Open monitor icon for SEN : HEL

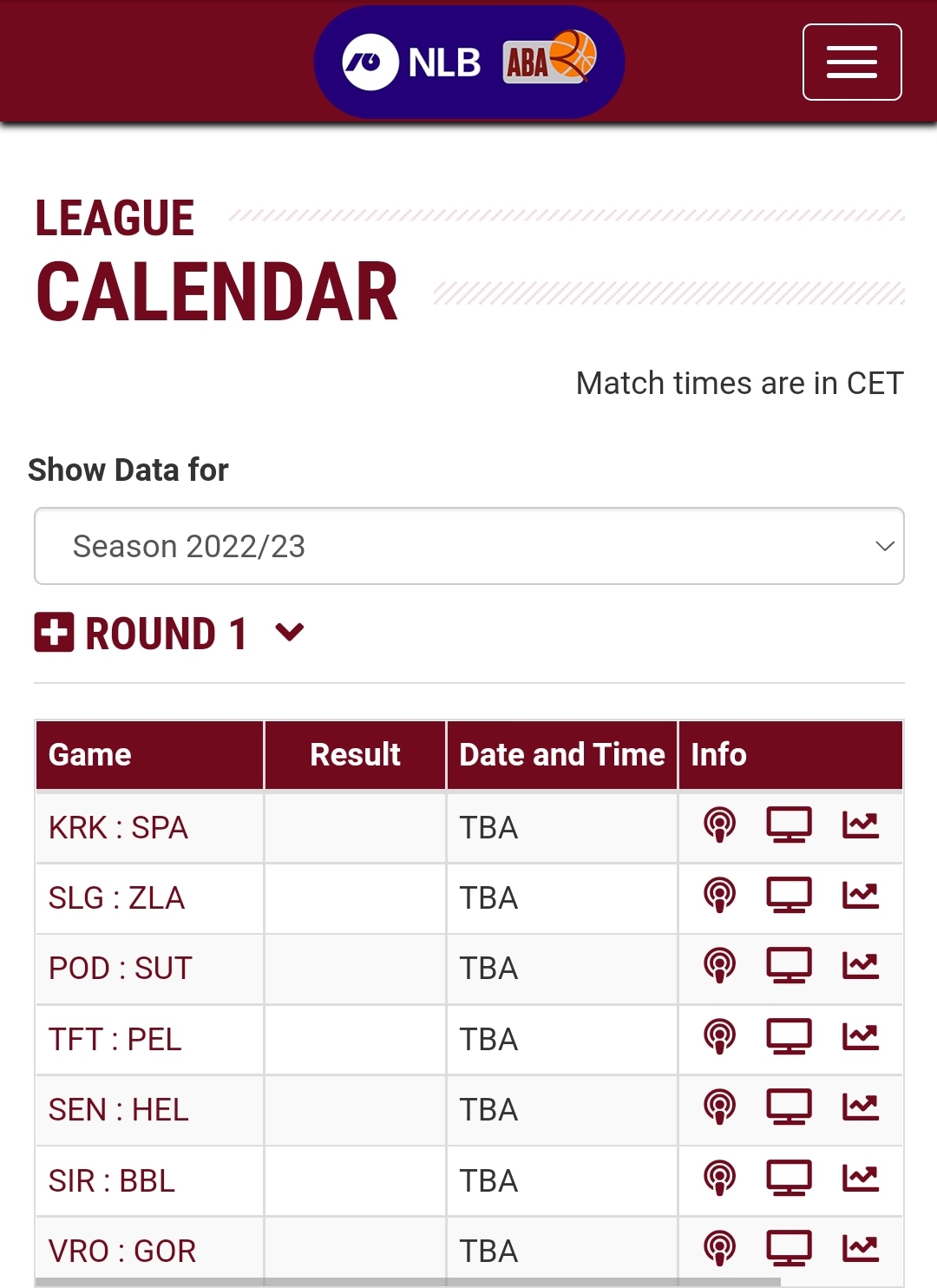click(789, 1107)
